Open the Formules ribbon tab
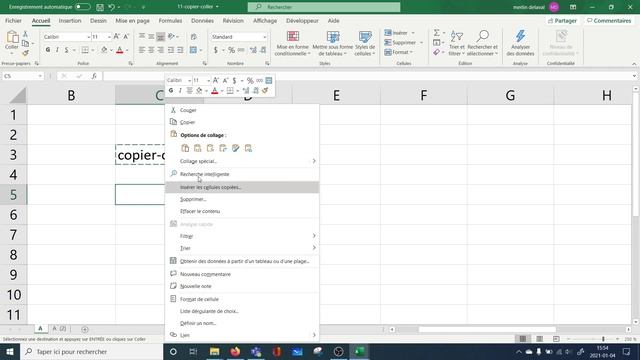The image size is (640, 360). pyautogui.click(x=170, y=20)
